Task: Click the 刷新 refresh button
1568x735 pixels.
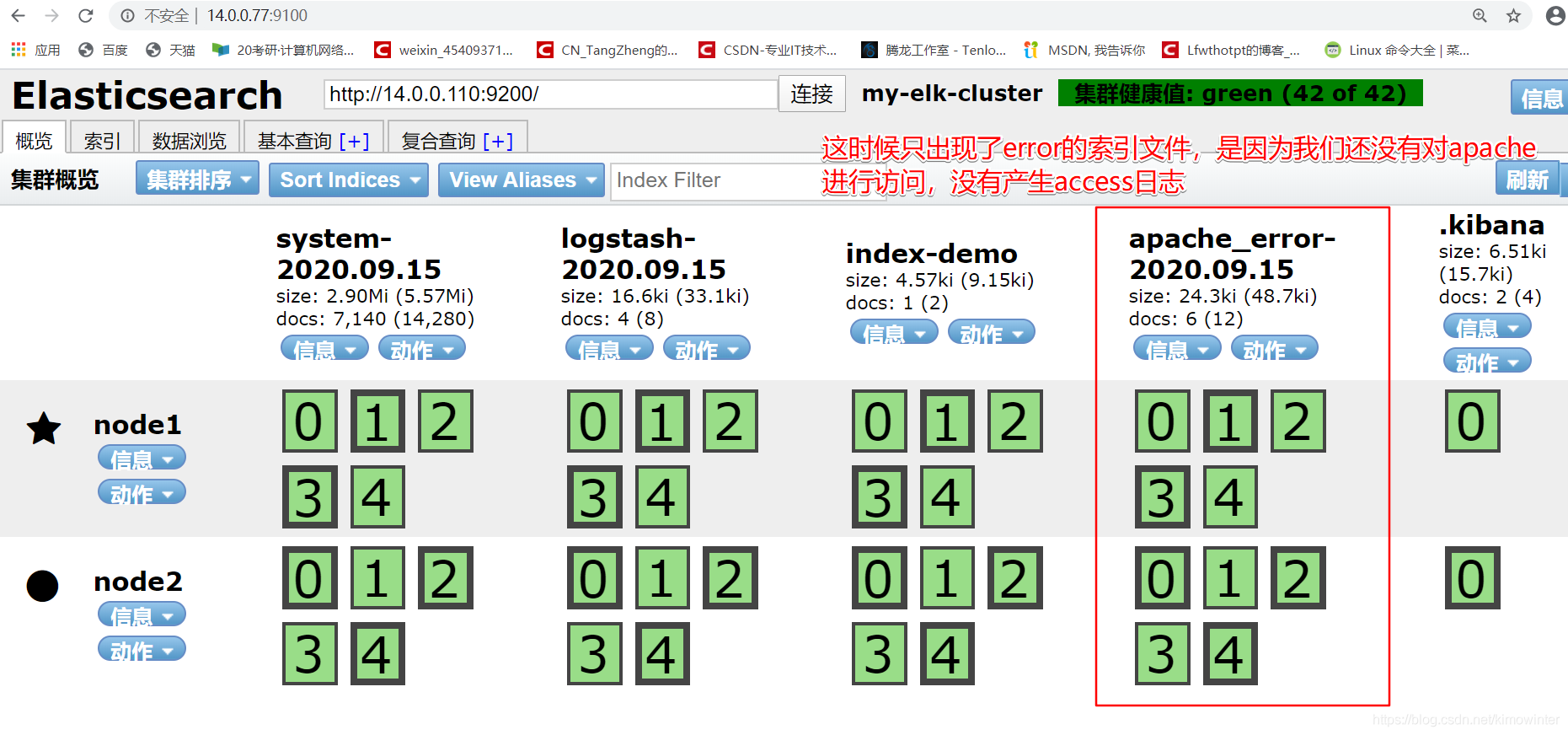Action: (x=1528, y=180)
